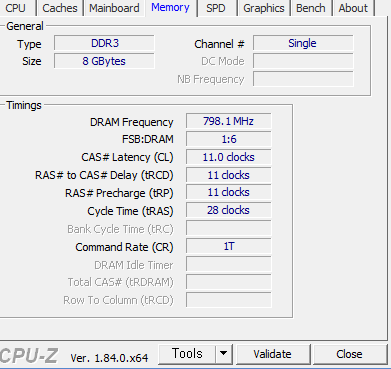Expand the Tools dropdown arrow

(224, 354)
